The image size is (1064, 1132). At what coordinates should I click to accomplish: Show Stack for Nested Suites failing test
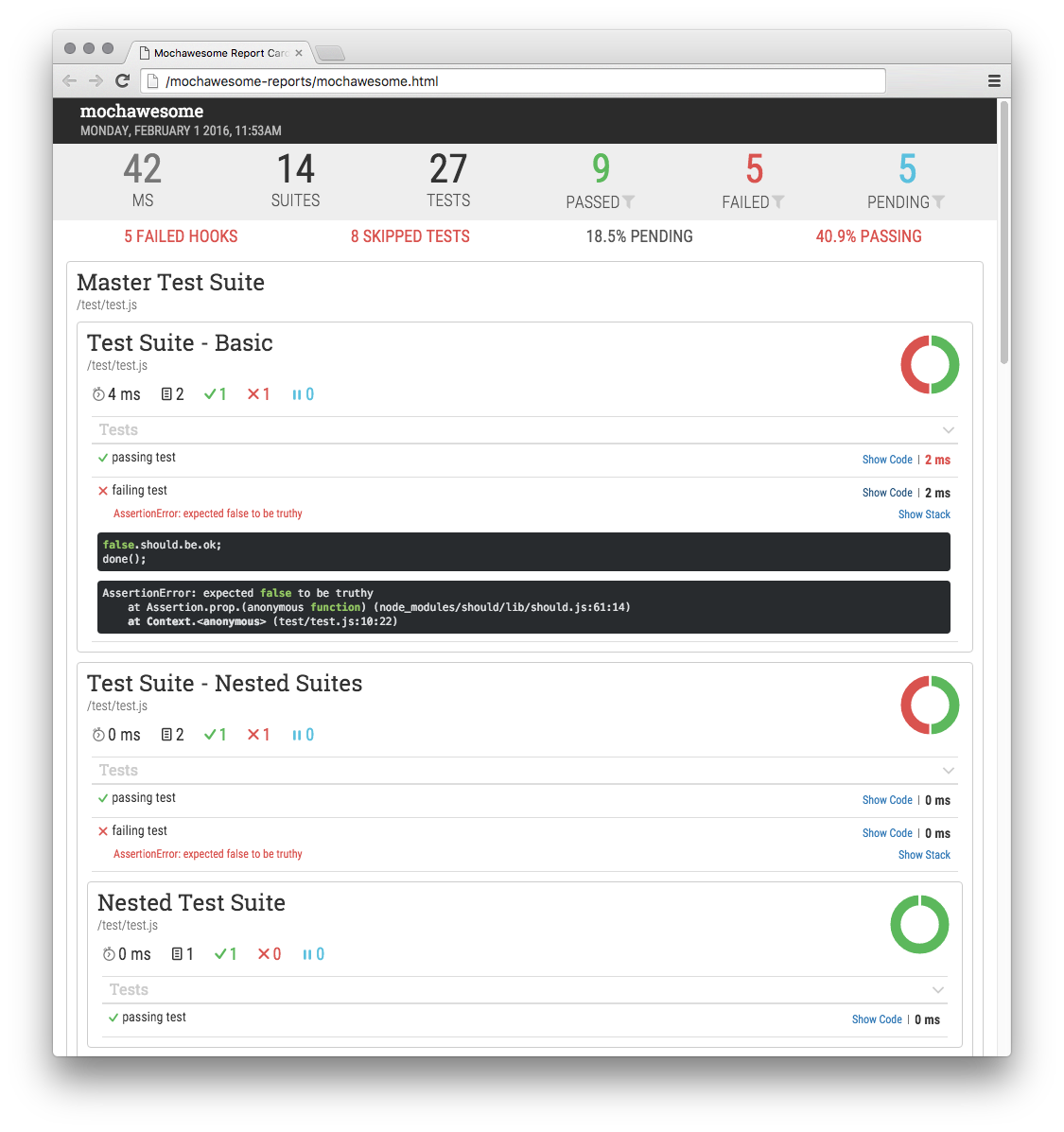tap(924, 855)
